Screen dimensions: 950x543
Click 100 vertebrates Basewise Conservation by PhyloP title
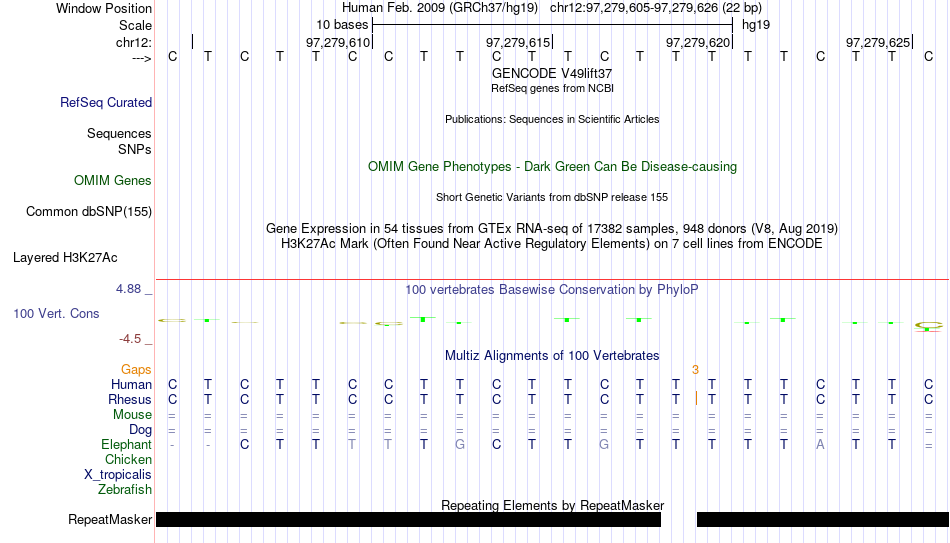click(x=552, y=290)
